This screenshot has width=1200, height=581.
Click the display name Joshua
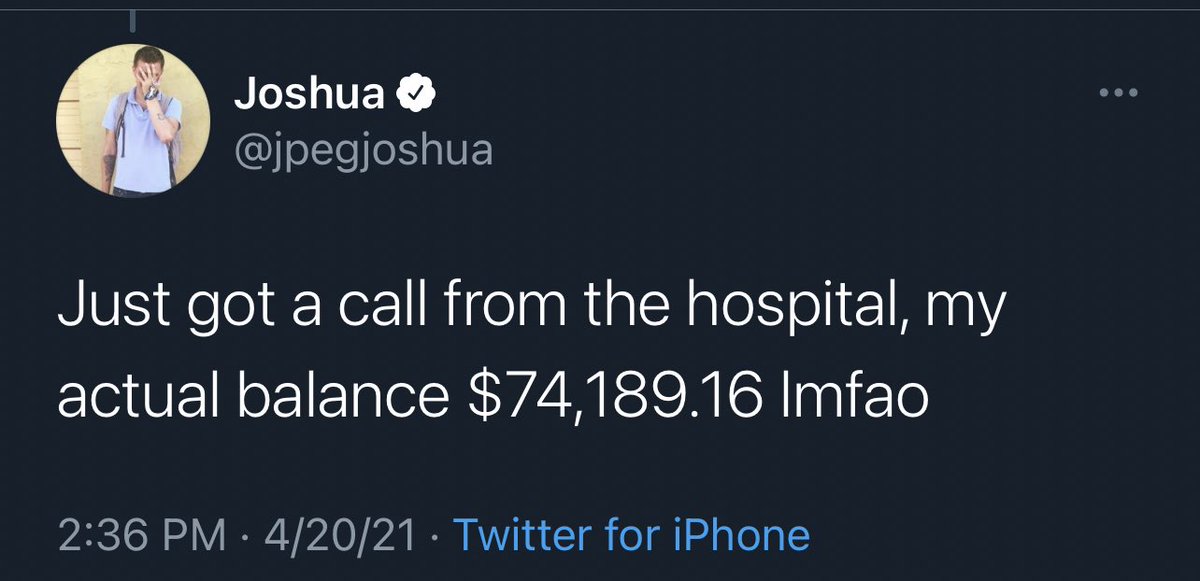(308, 95)
